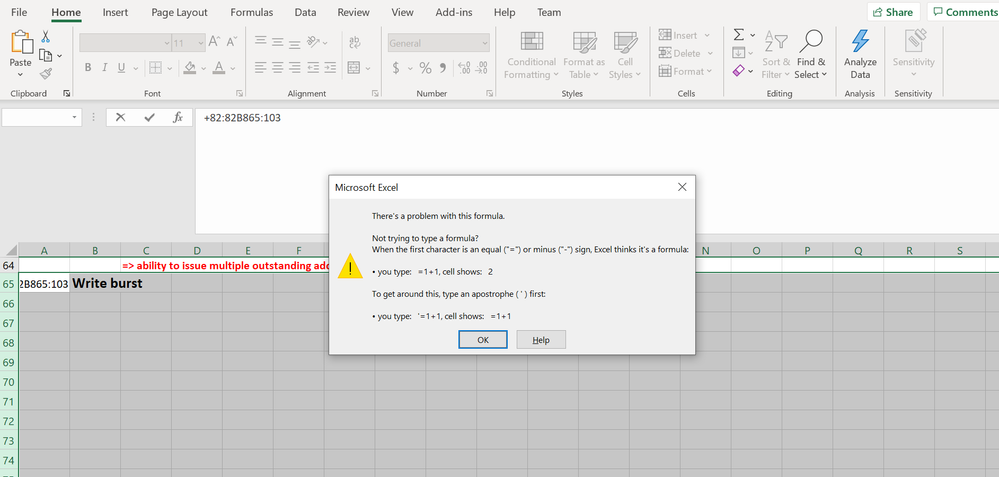The width and height of the screenshot is (999, 477).
Task: Open the Paste options dropdown arrow
Action: point(20,75)
